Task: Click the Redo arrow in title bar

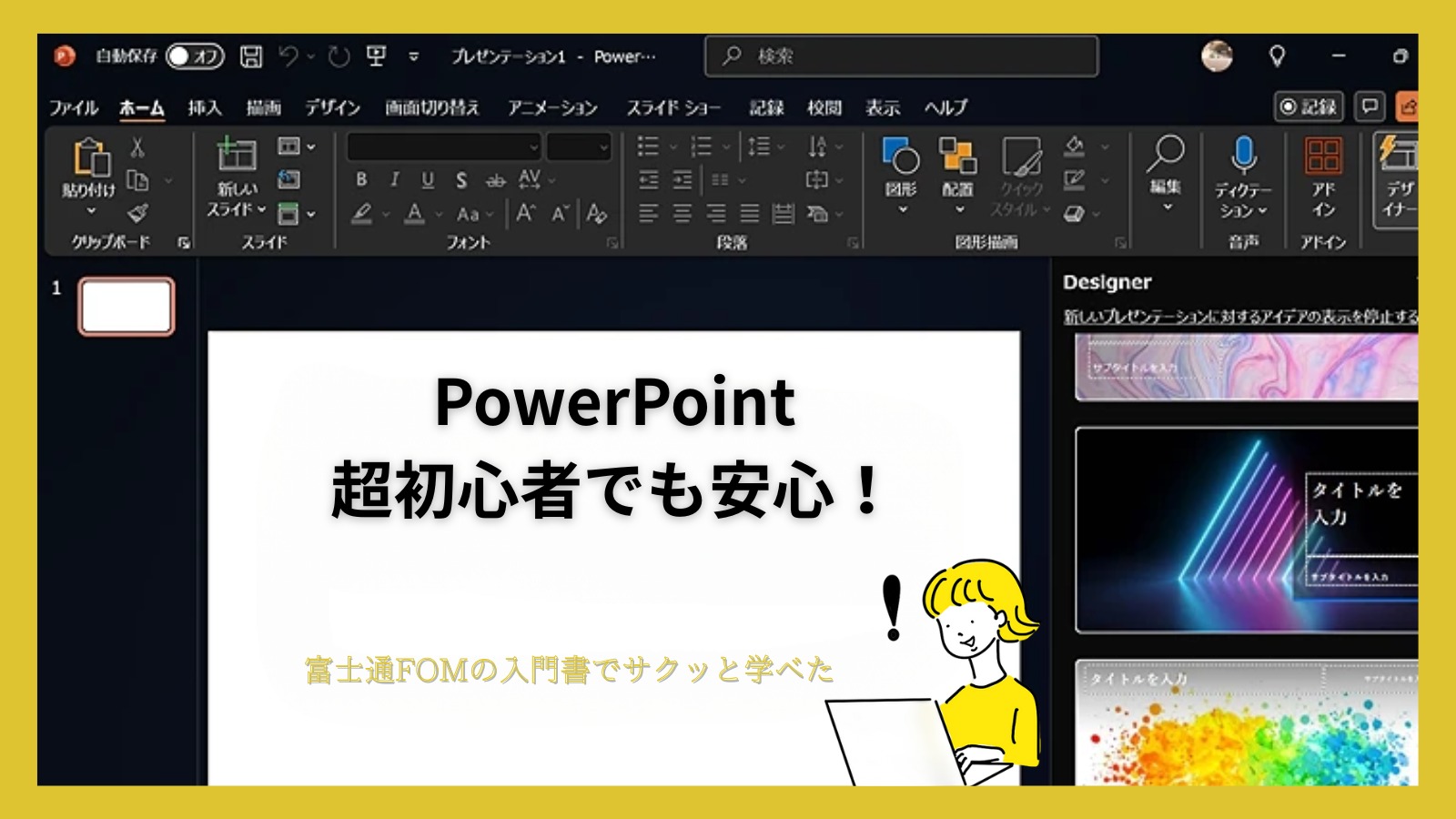Action: click(339, 56)
